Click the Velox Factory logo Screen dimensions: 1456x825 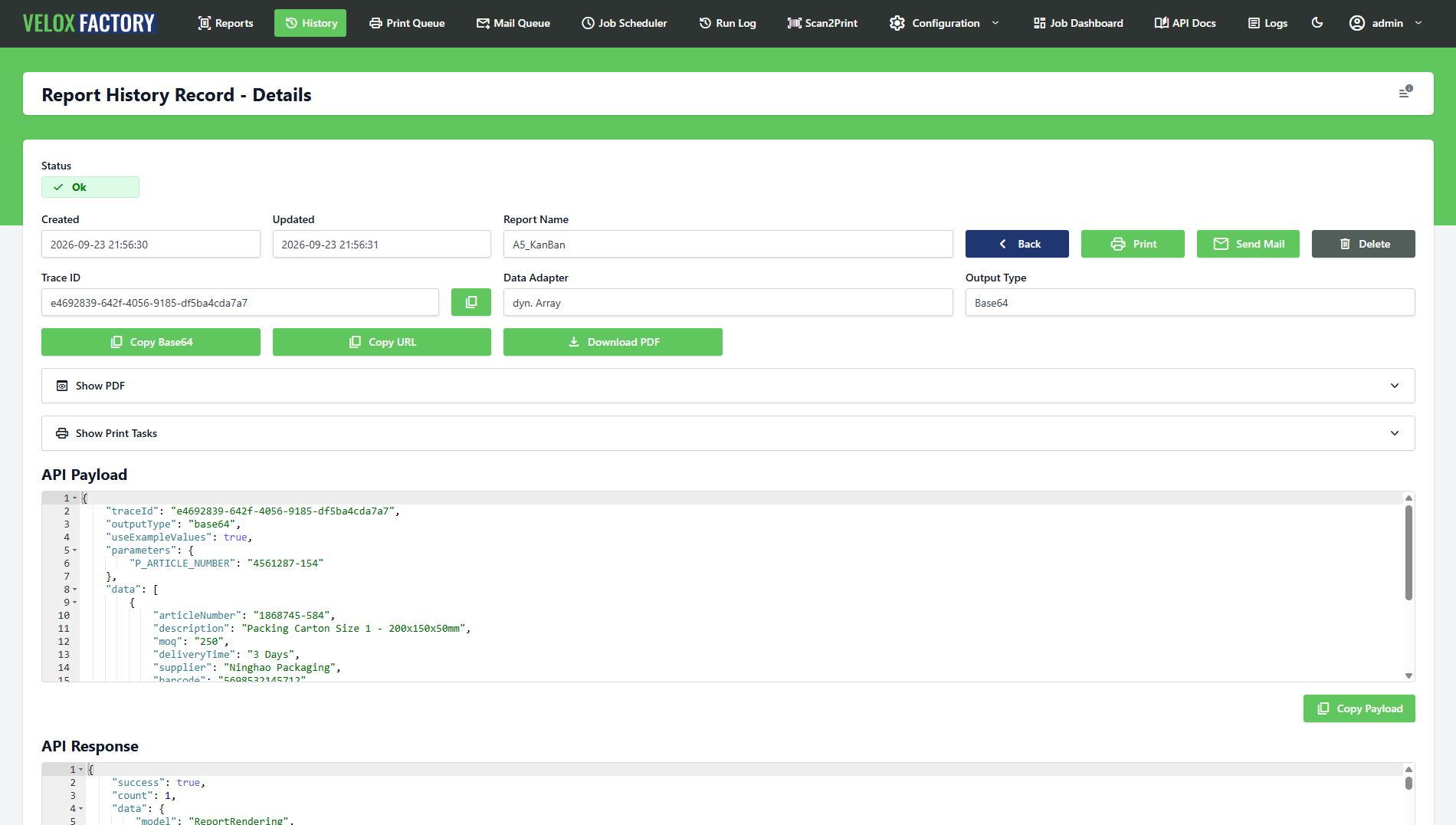pyautogui.click(x=89, y=23)
